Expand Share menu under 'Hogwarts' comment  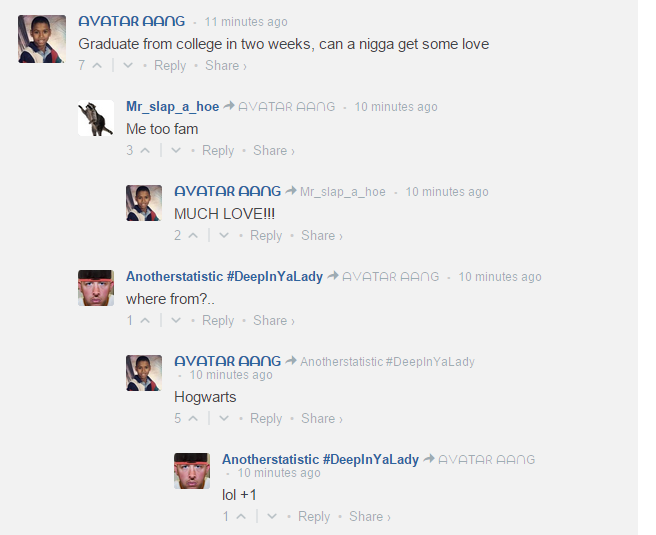point(322,418)
